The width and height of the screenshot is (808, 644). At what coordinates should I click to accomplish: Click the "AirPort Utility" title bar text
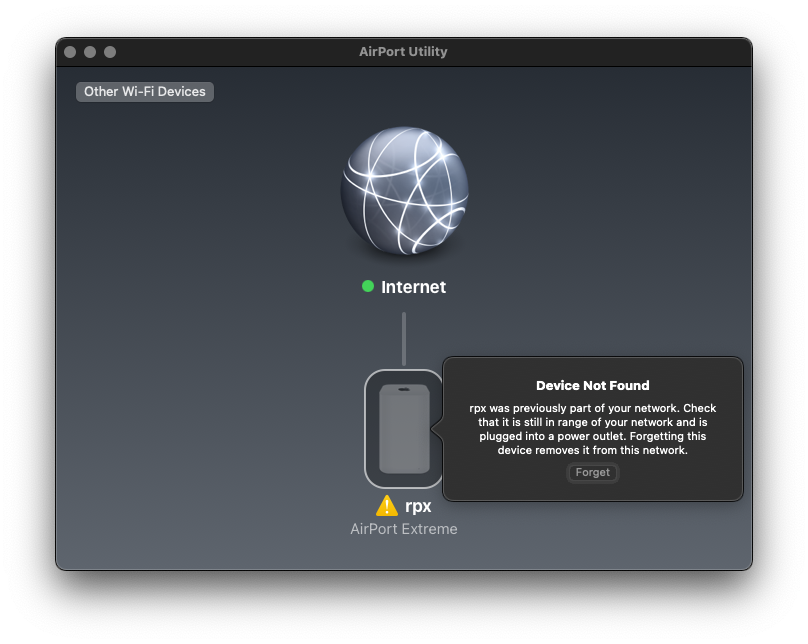tap(403, 52)
